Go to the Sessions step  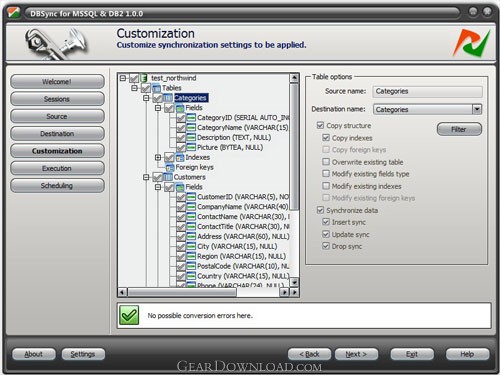click(57, 99)
